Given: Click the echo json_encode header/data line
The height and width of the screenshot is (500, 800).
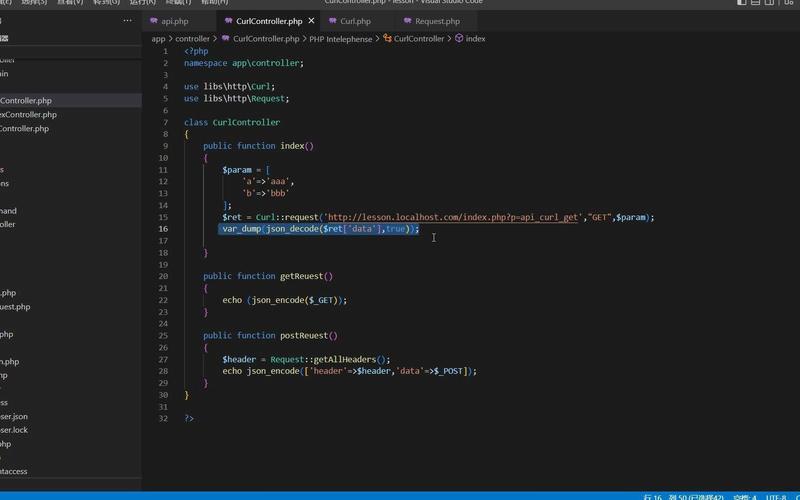Looking at the screenshot, I should pos(349,371).
